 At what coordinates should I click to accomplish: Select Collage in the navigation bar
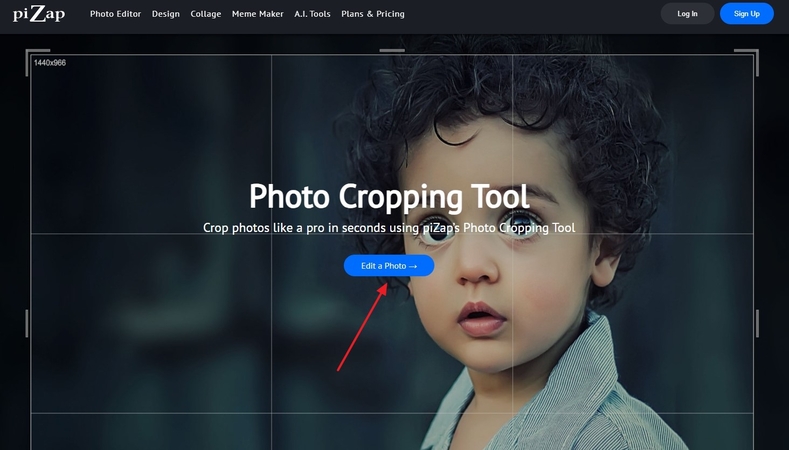tap(205, 14)
